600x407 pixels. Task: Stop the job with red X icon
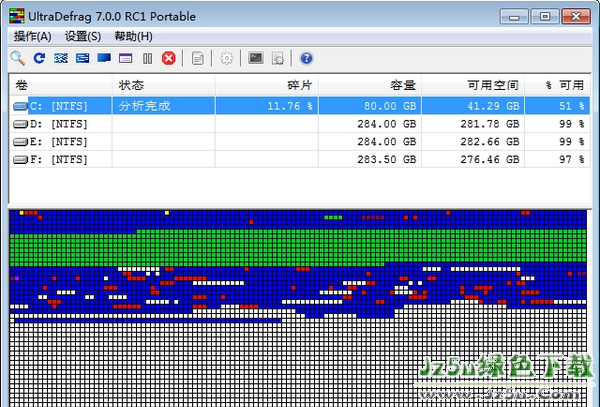tap(168, 58)
